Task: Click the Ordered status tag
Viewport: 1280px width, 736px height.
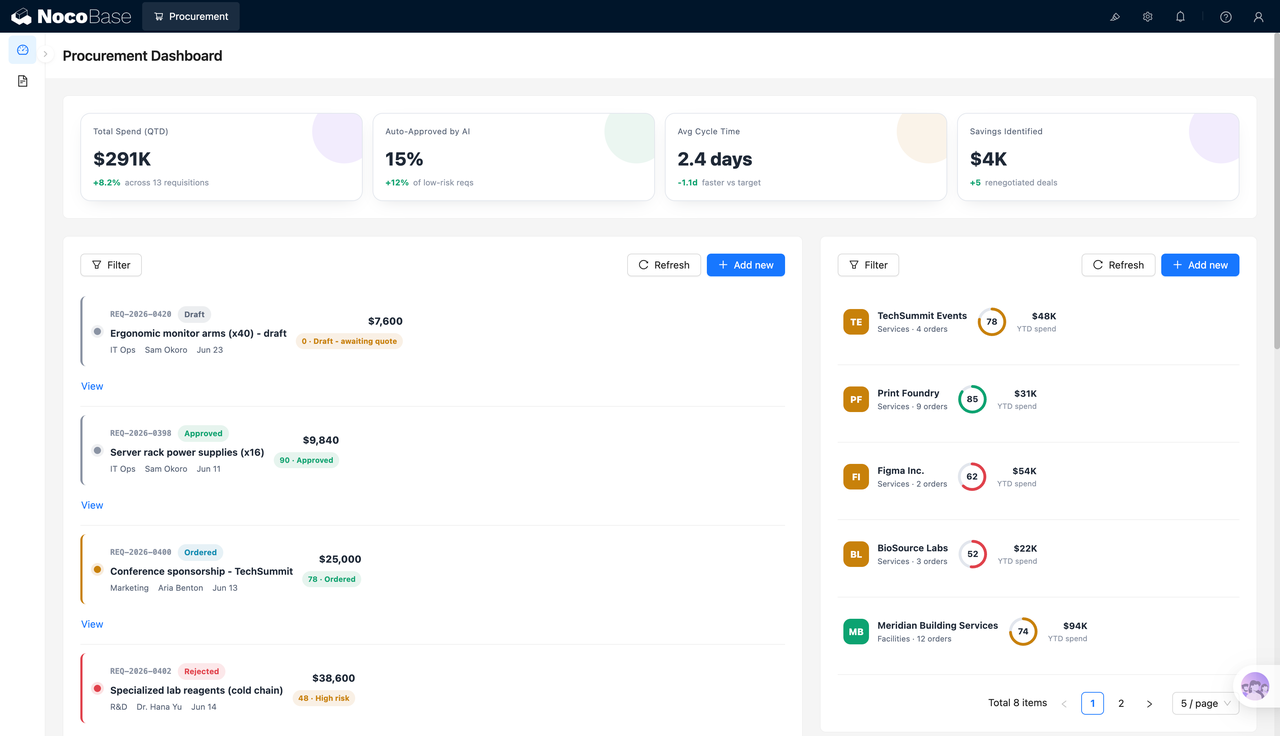Action: tap(201, 552)
